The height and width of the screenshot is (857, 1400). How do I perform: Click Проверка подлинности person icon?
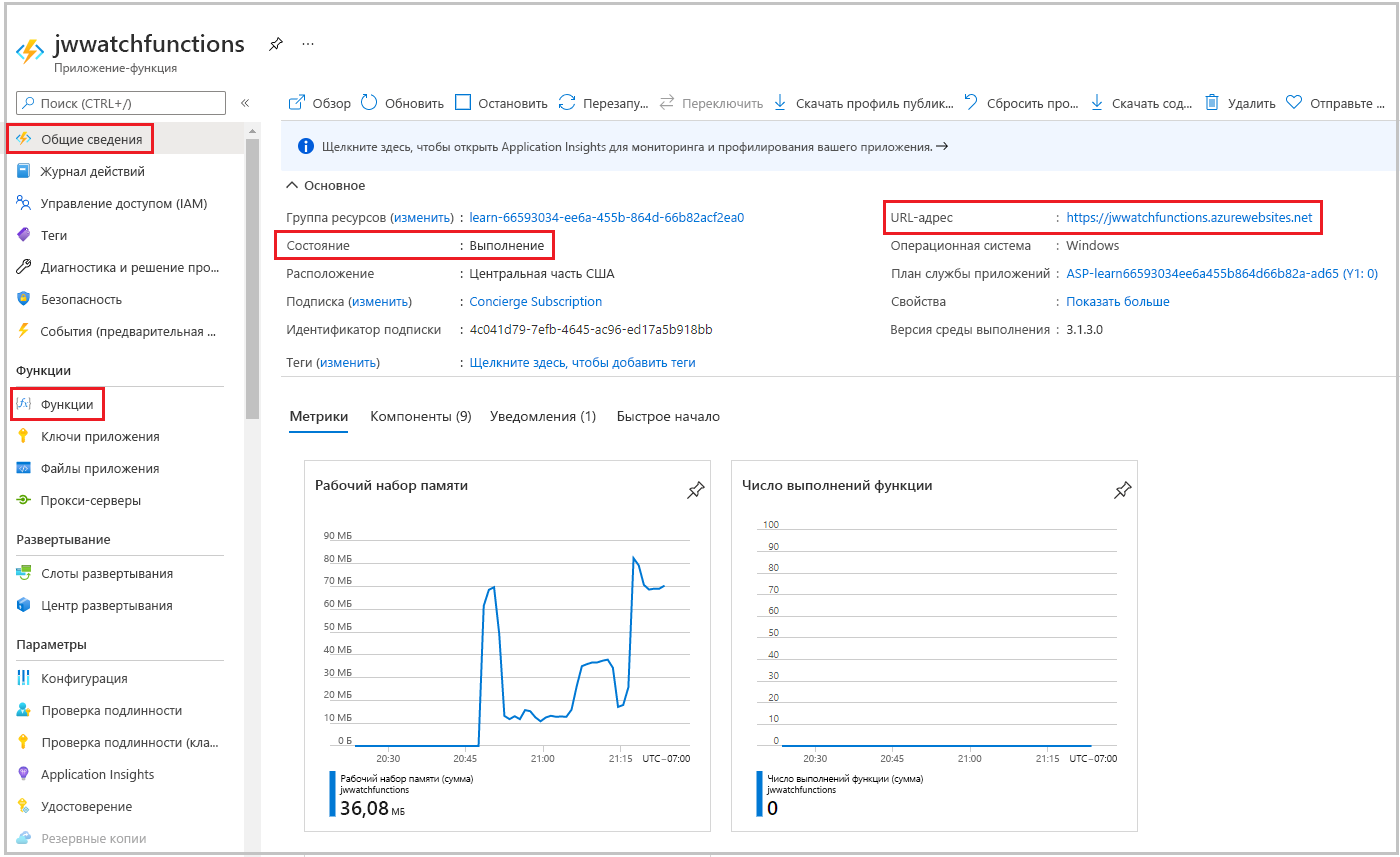(24, 710)
